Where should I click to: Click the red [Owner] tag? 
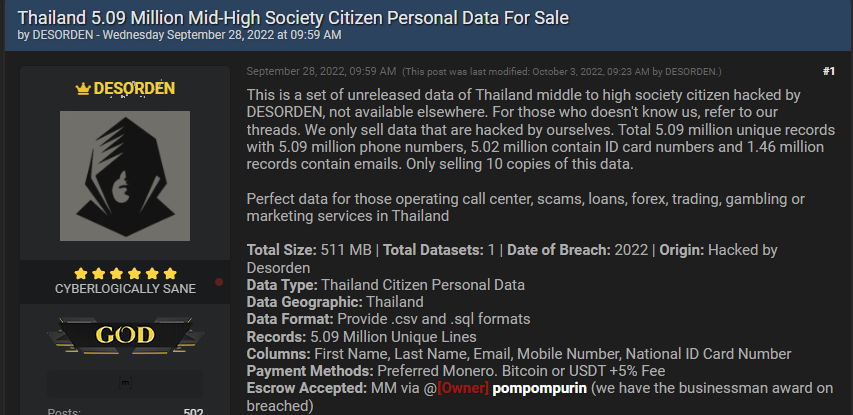[463, 388]
